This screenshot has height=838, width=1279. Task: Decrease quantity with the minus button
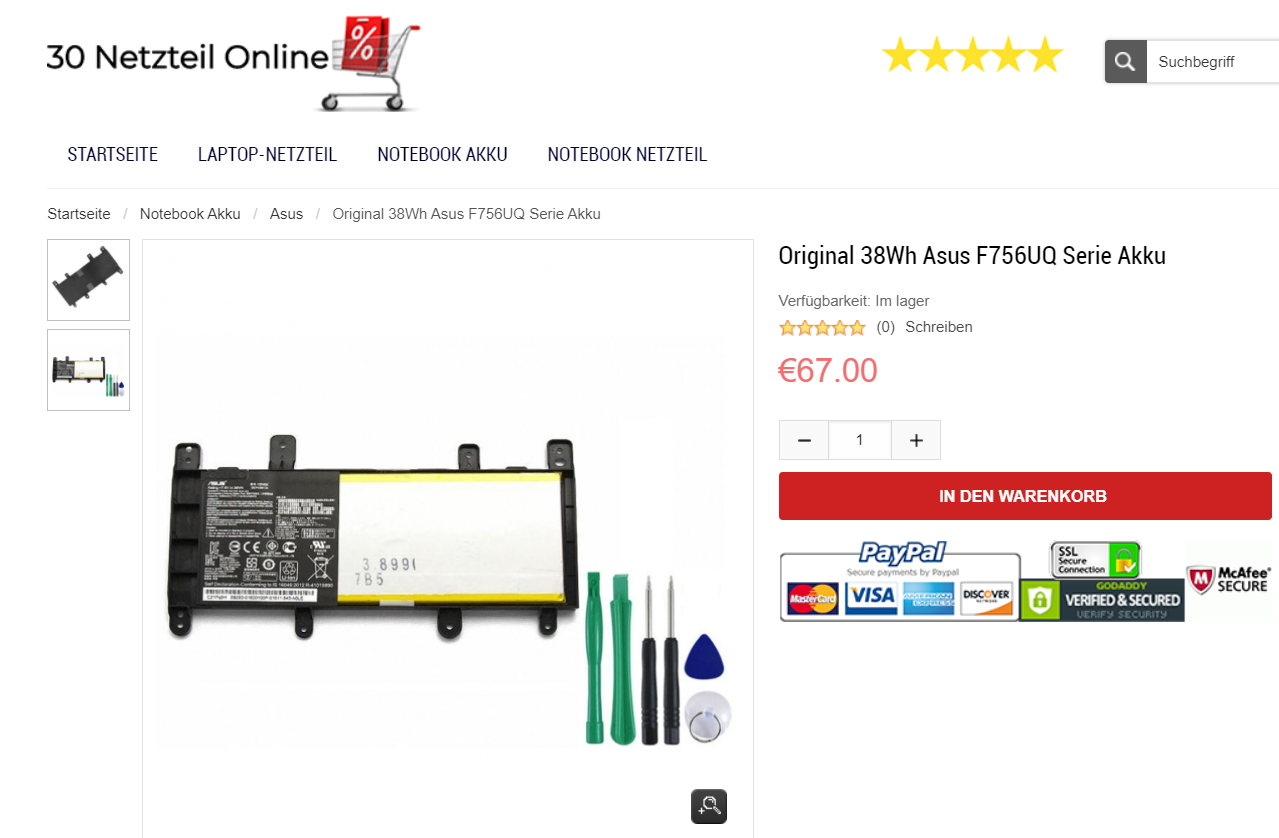(x=804, y=440)
